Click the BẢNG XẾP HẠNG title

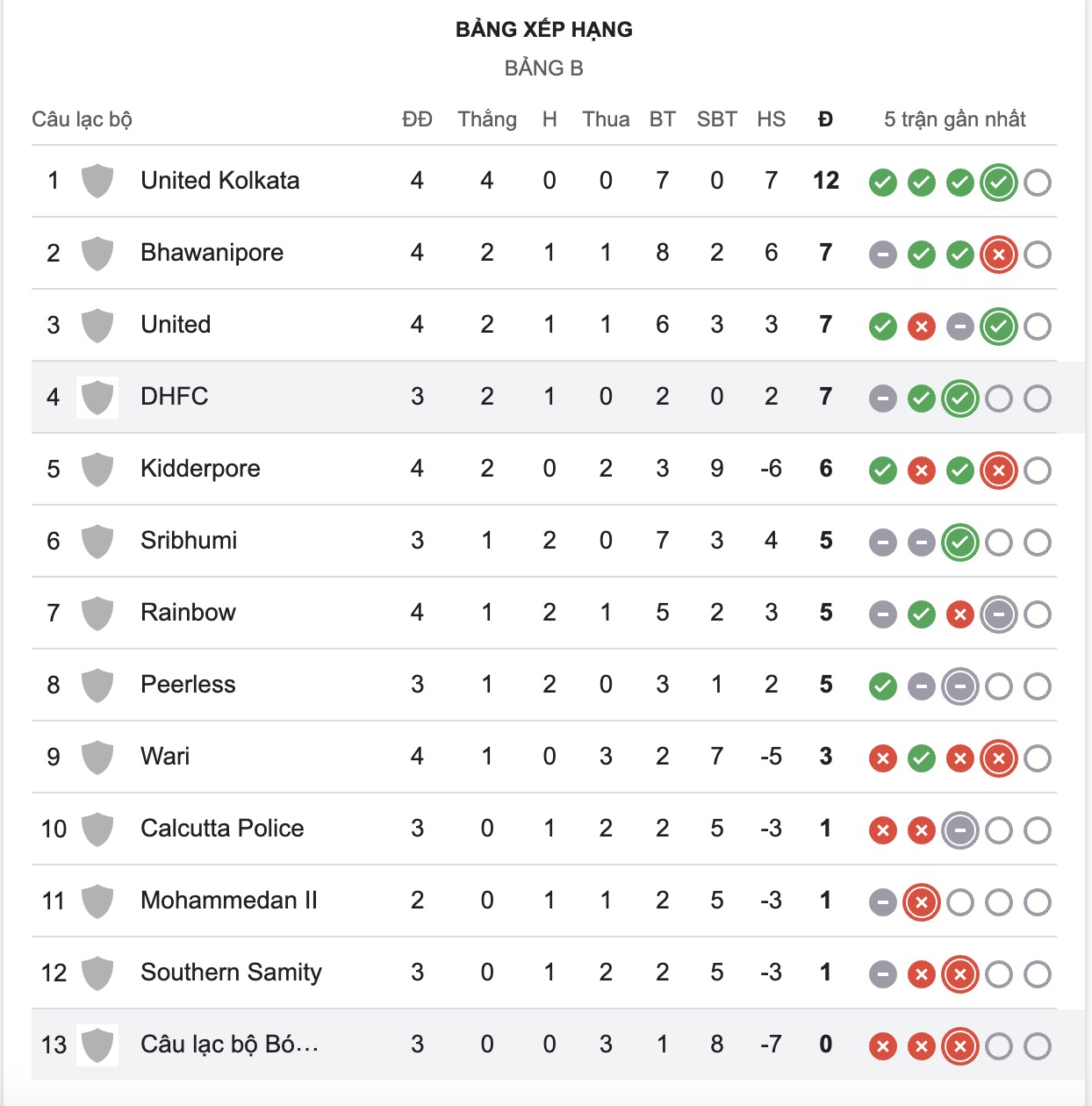click(x=544, y=30)
